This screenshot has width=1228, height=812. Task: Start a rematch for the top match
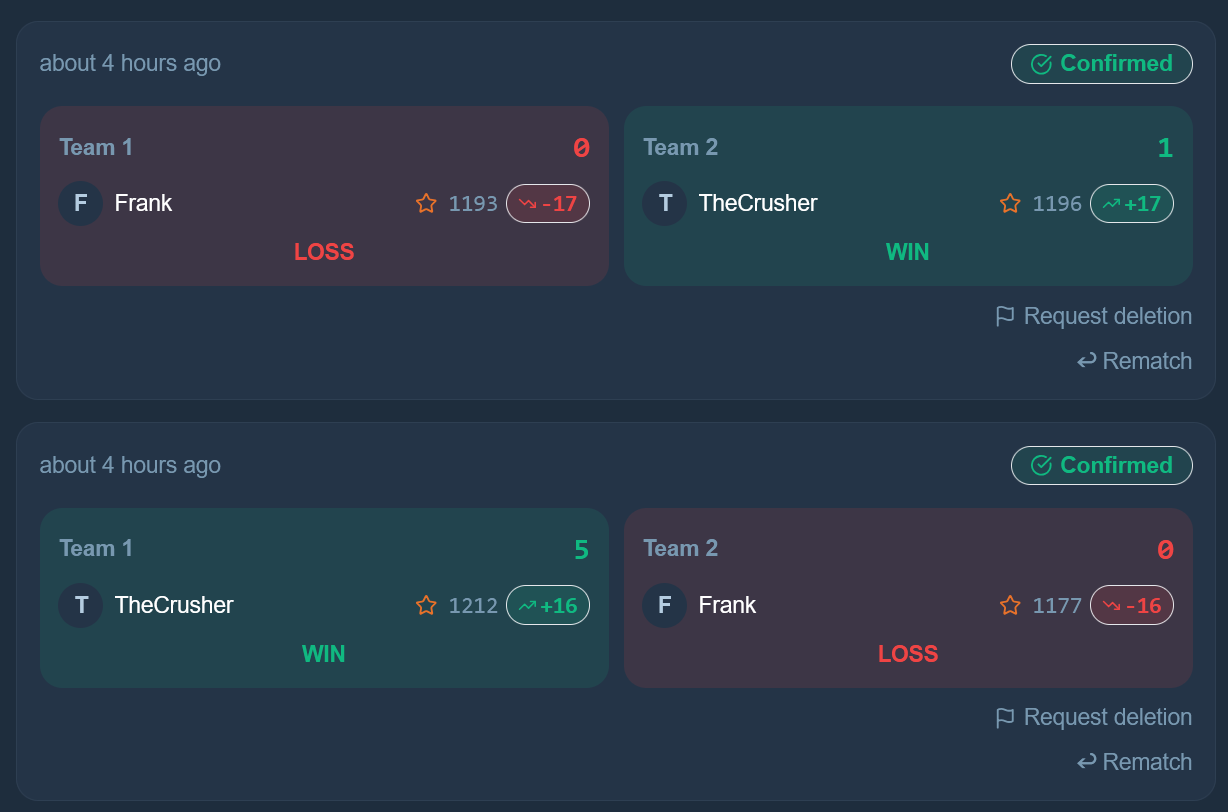1134,361
